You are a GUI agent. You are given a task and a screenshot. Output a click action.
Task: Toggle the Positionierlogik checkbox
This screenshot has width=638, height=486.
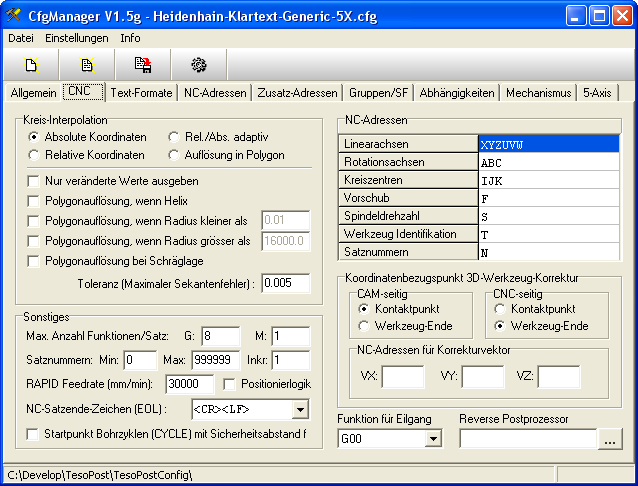[x=229, y=384]
